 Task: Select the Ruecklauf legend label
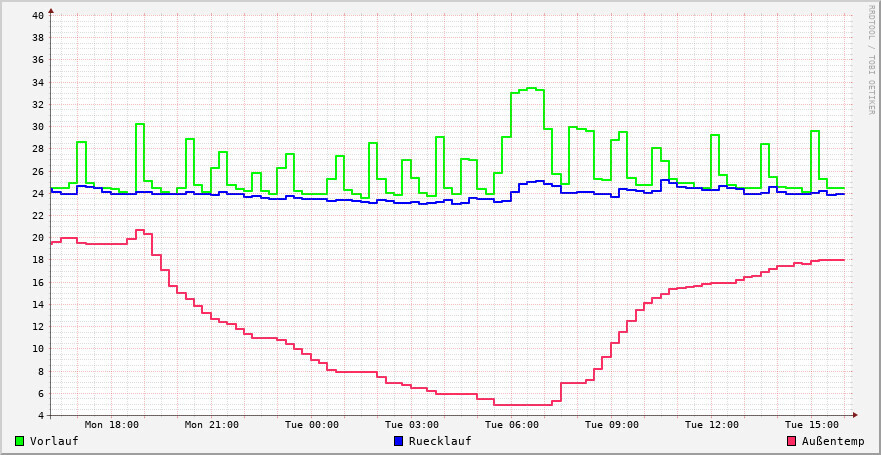pyautogui.click(x=440, y=441)
